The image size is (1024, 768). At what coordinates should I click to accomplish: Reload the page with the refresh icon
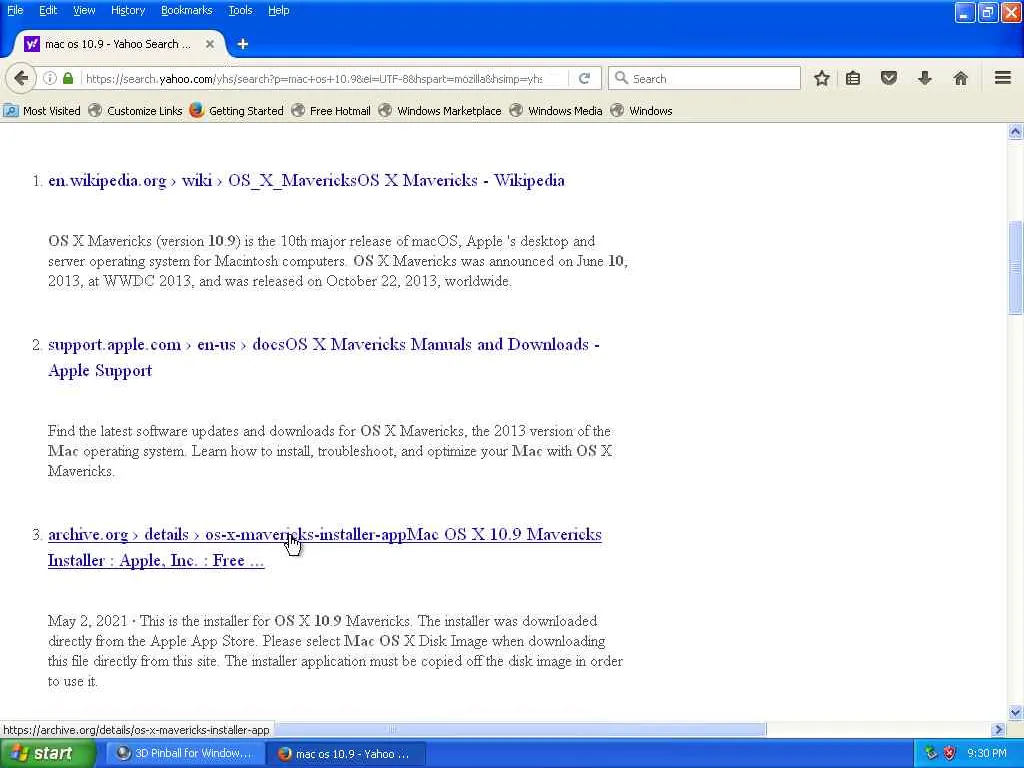(x=584, y=78)
